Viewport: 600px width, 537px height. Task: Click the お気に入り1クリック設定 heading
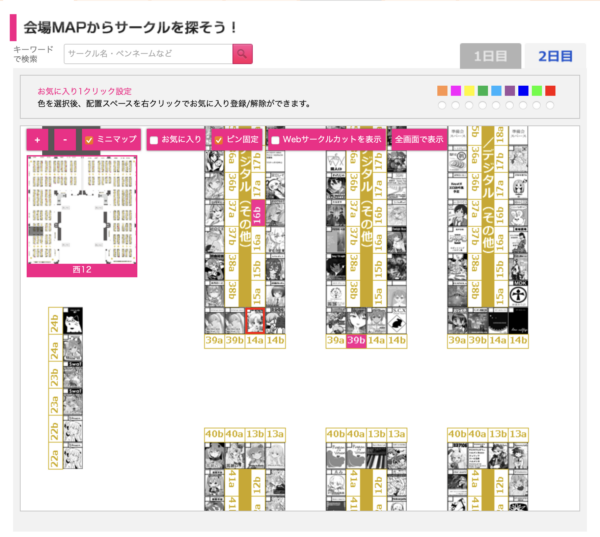coord(85,91)
